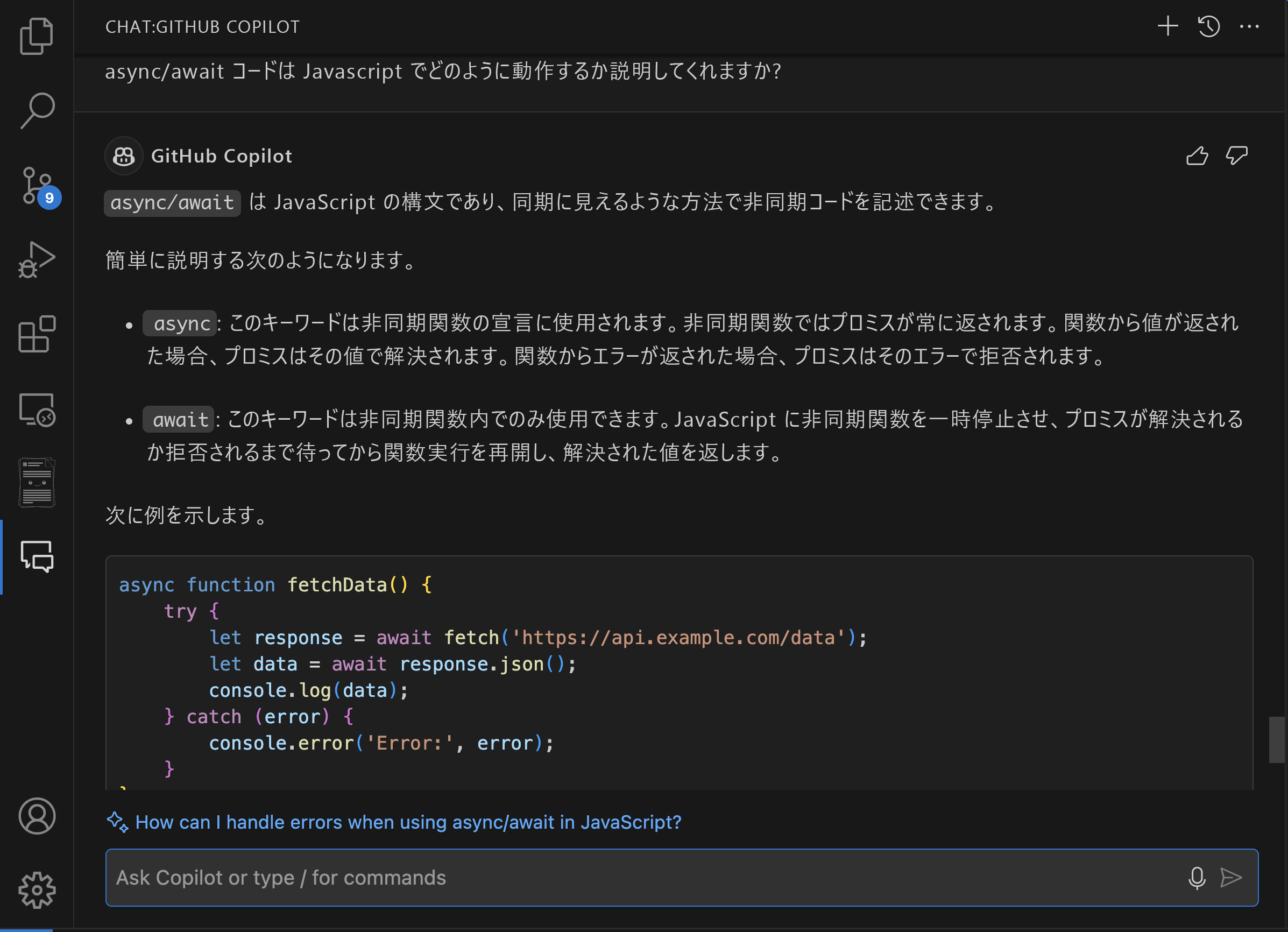Open the Run and Debug view
1288x932 pixels.
click(37, 260)
